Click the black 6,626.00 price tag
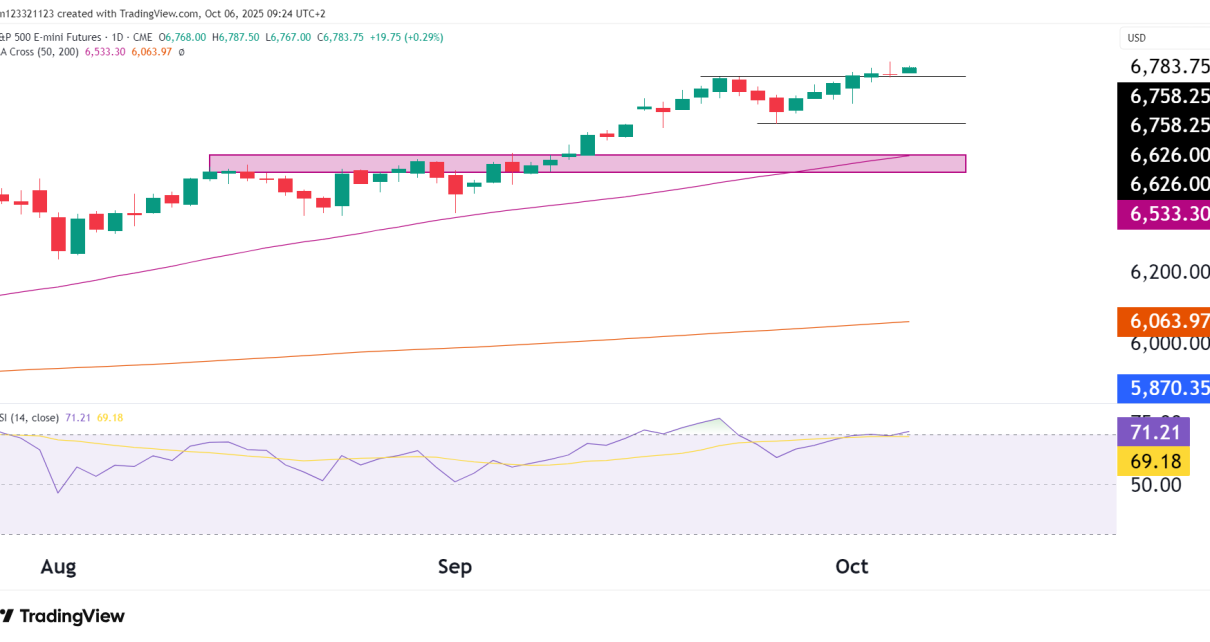Screen dimensions: 1210x642 coord(1164,156)
